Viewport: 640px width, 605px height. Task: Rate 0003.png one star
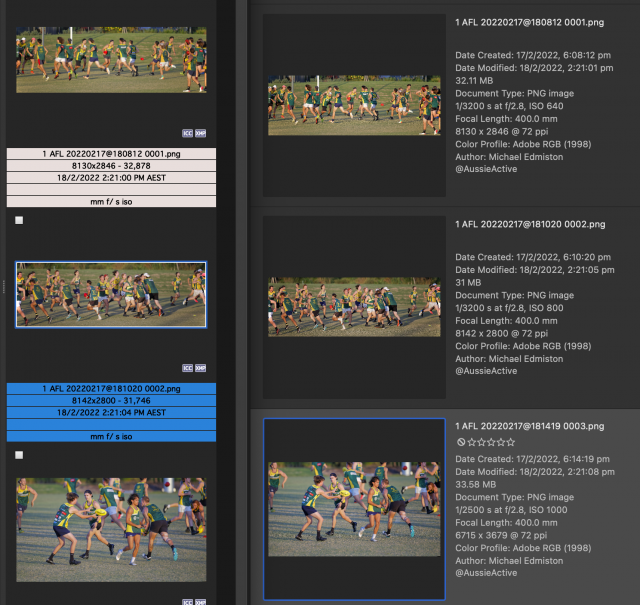click(471, 442)
